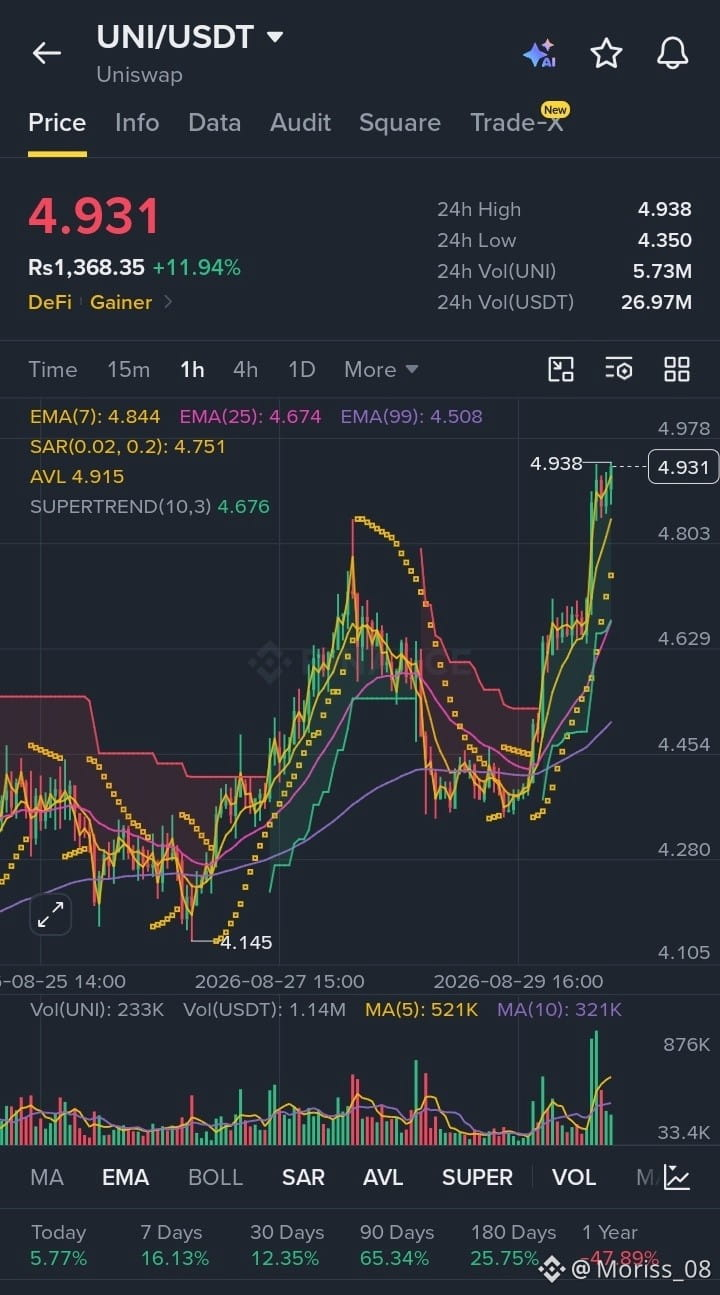This screenshot has height=1295, width=720.
Task: Select the 1D timeframe
Action: pyautogui.click(x=302, y=369)
